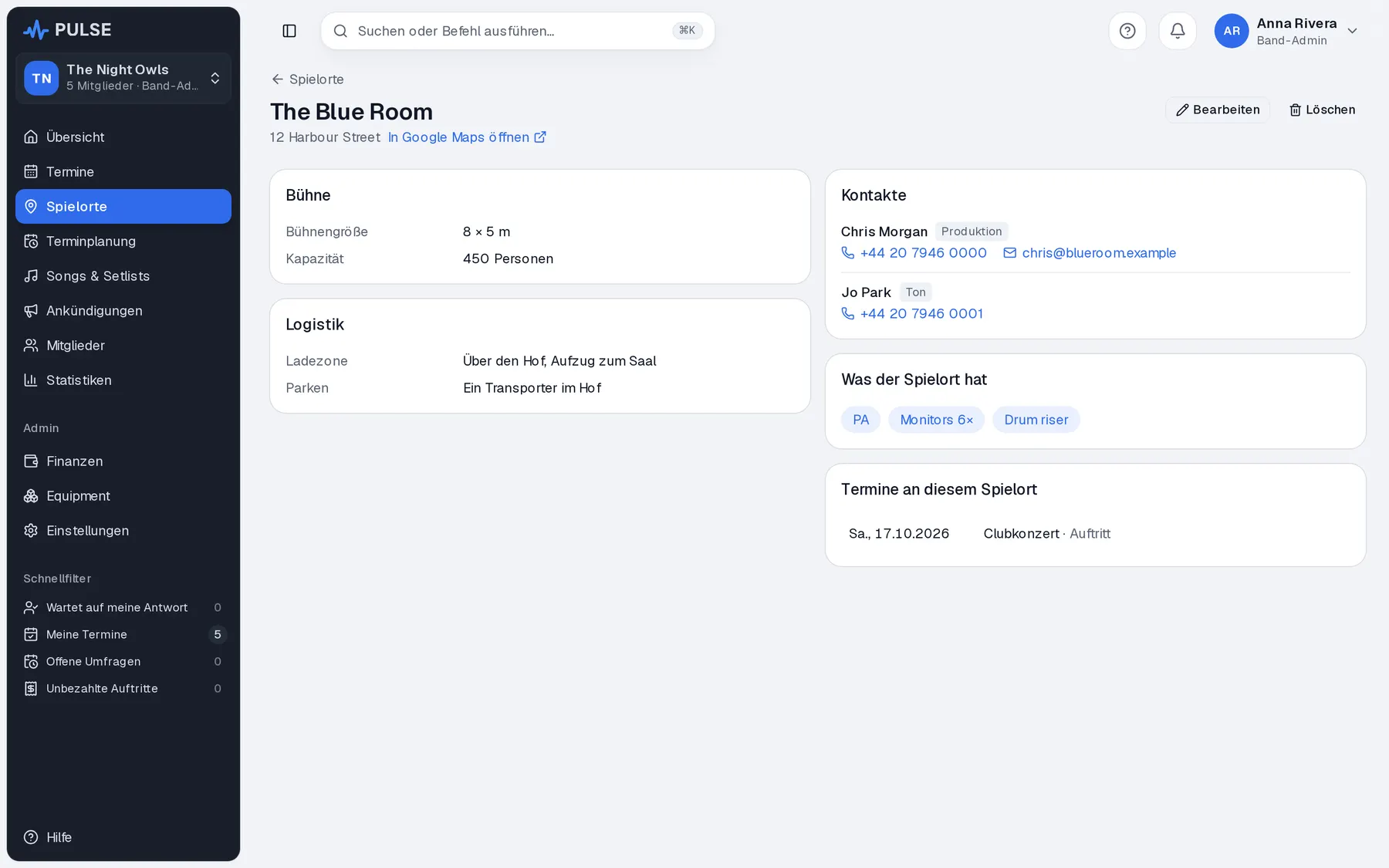Open Finanzen in the Admin section
This screenshot has height=868, width=1389.
click(123, 461)
